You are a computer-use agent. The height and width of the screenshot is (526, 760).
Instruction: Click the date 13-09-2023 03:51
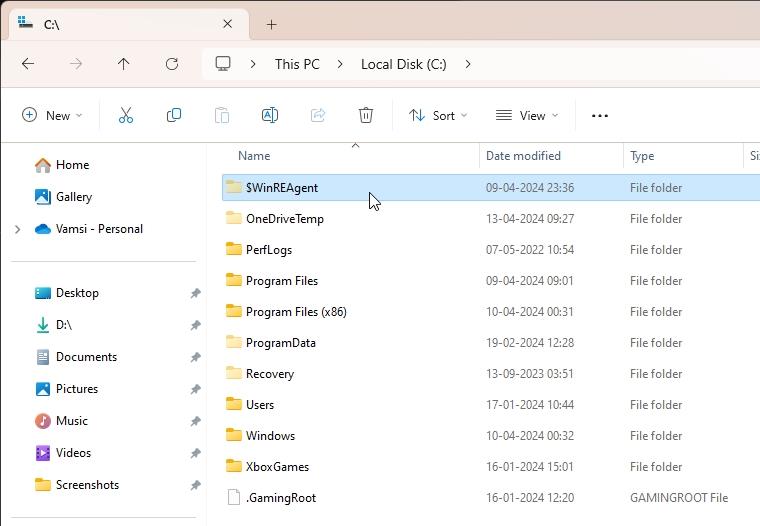(530, 374)
